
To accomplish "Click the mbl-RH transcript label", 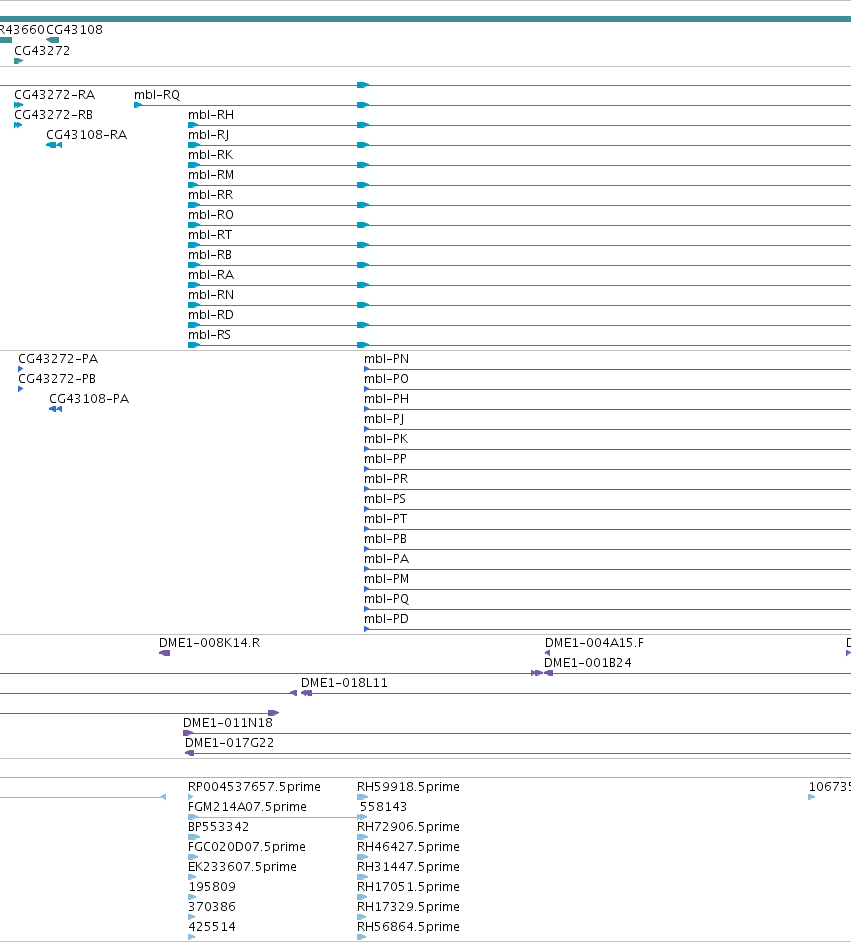I will click(x=211, y=114).
